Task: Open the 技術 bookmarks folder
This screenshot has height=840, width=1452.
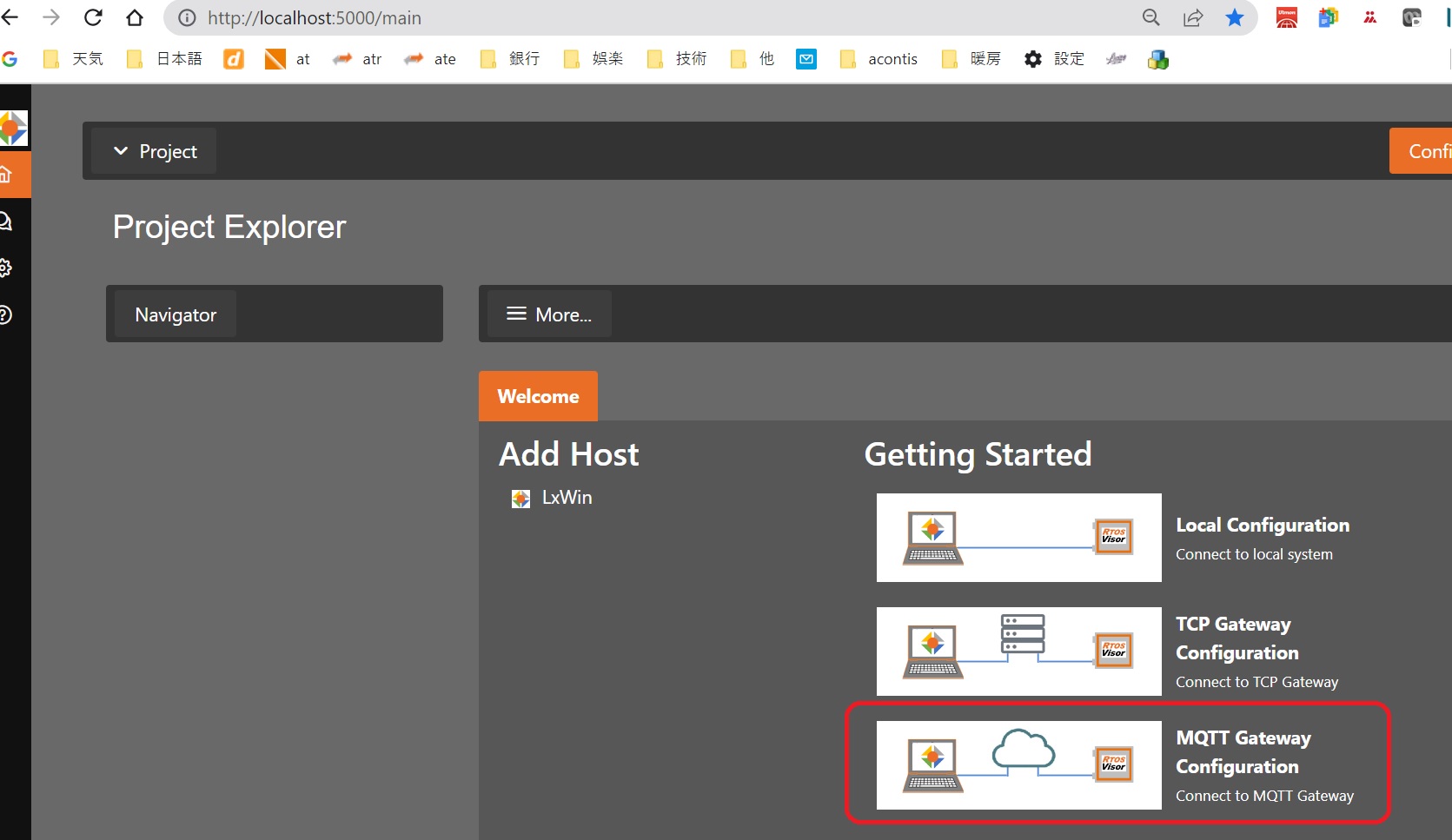Action: pyautogui.click(x=679, y=59)
